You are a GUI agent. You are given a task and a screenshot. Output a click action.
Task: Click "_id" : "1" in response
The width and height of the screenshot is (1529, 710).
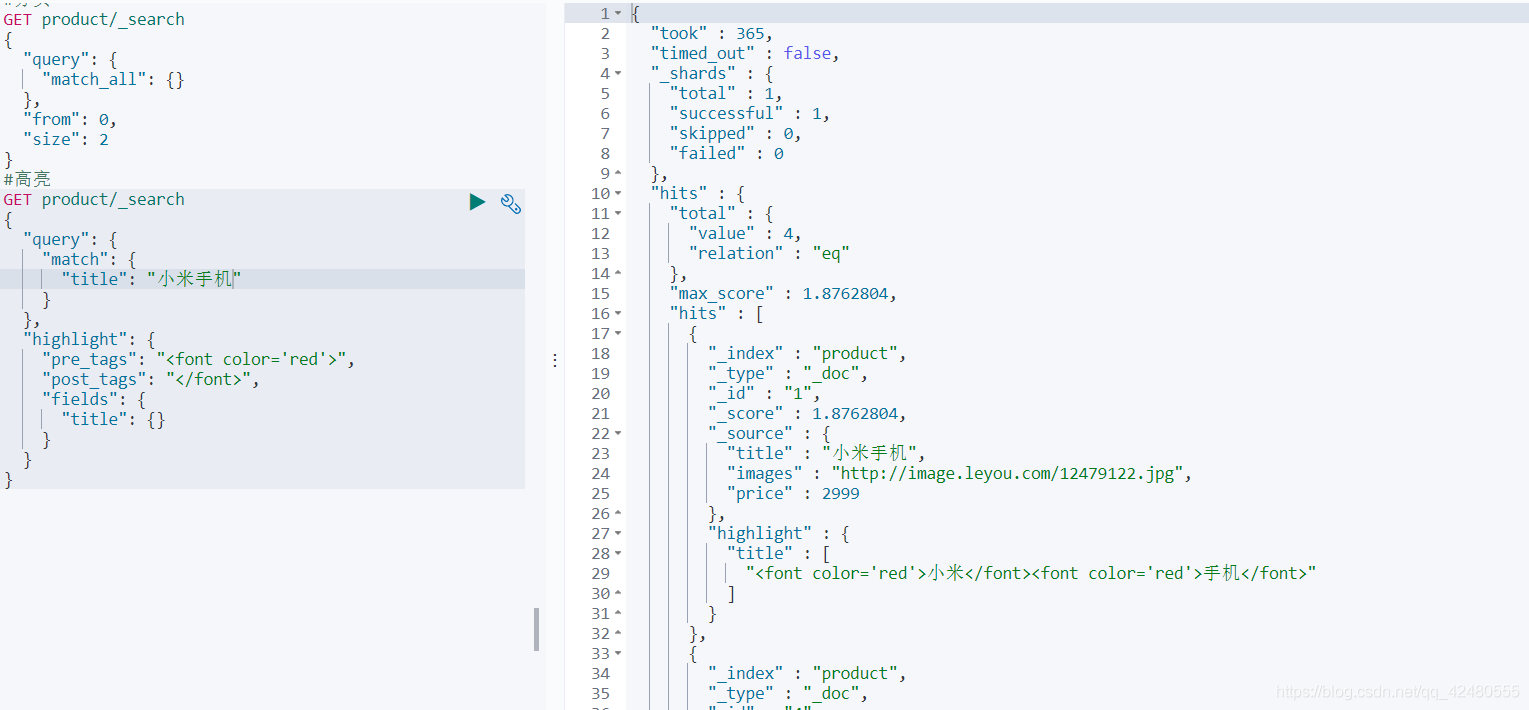coord(764,393)
